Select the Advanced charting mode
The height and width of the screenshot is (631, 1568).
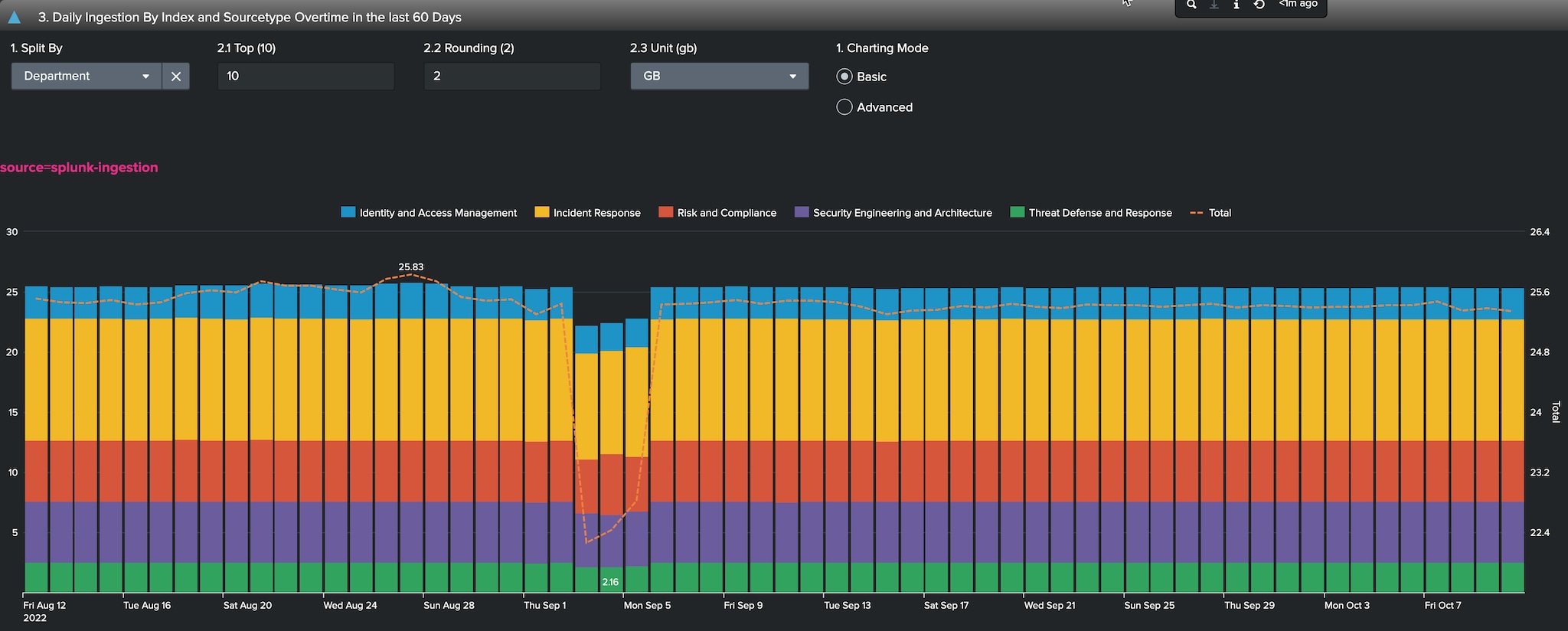click(844, 107)
